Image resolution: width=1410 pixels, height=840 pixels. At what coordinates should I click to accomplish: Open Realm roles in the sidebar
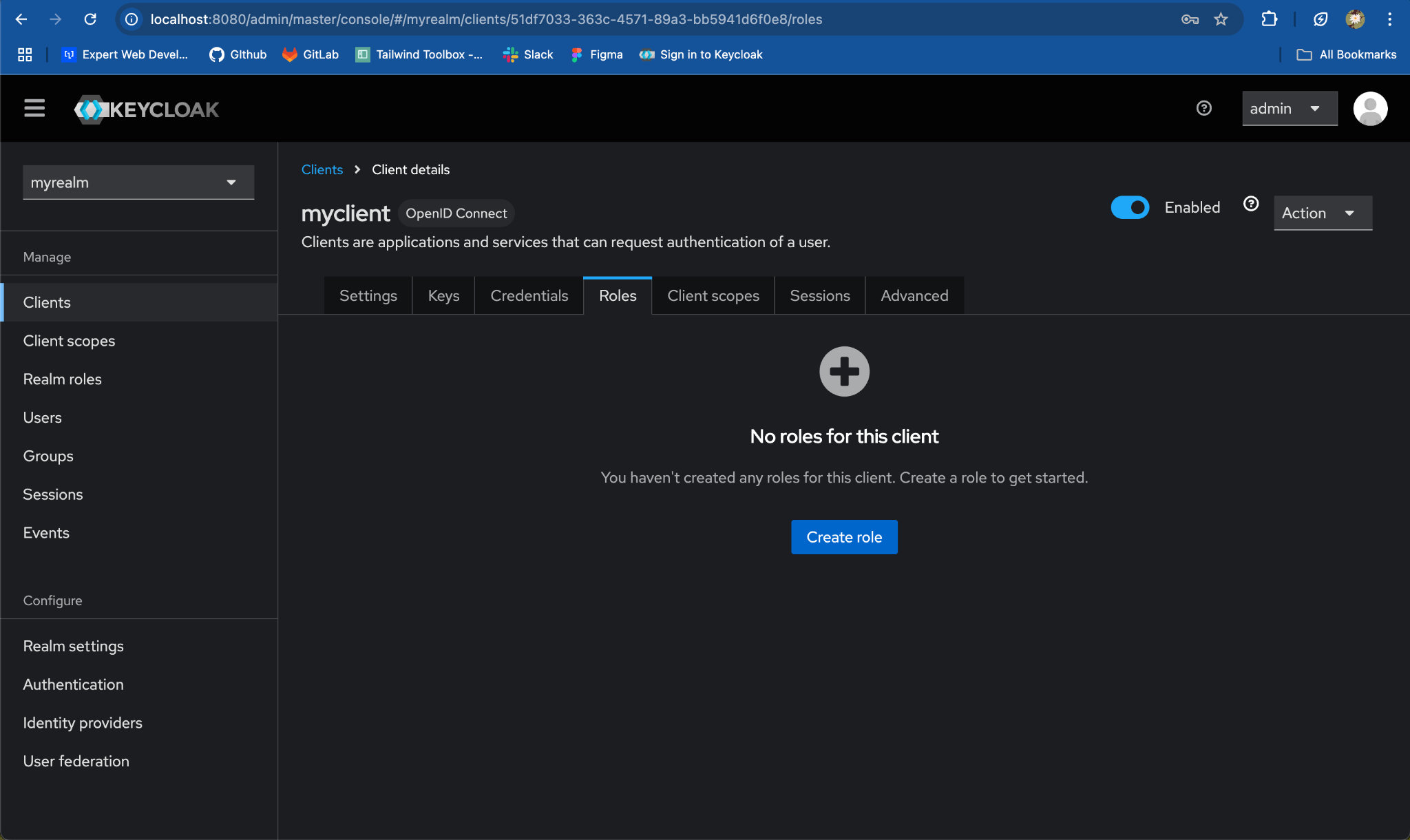click(x=62, y=379)
